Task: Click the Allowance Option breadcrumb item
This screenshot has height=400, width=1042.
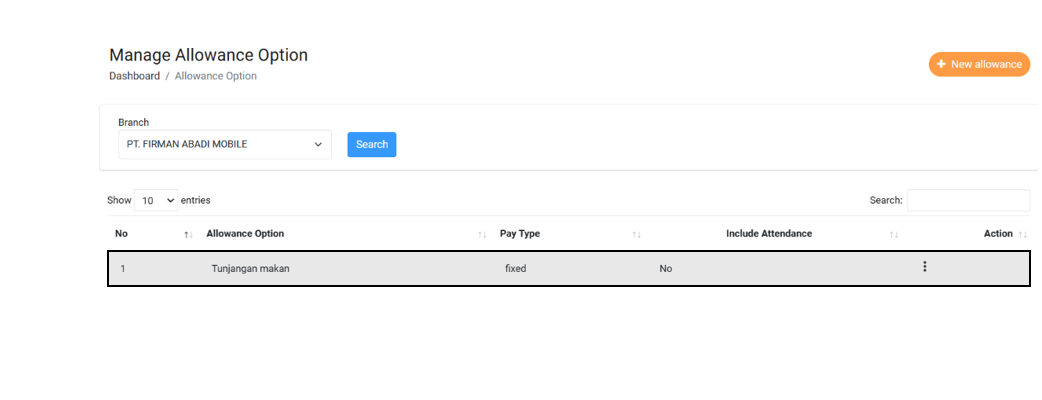Action: point(215,76)
